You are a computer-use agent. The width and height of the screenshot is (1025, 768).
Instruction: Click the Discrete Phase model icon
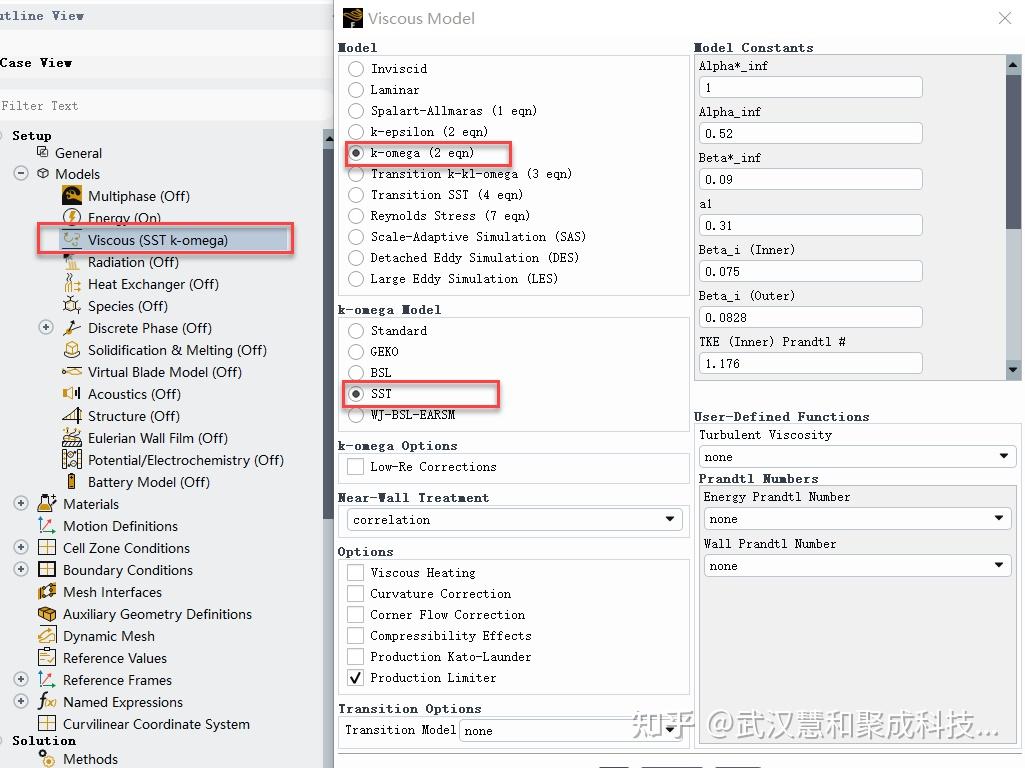coord(72,327)
